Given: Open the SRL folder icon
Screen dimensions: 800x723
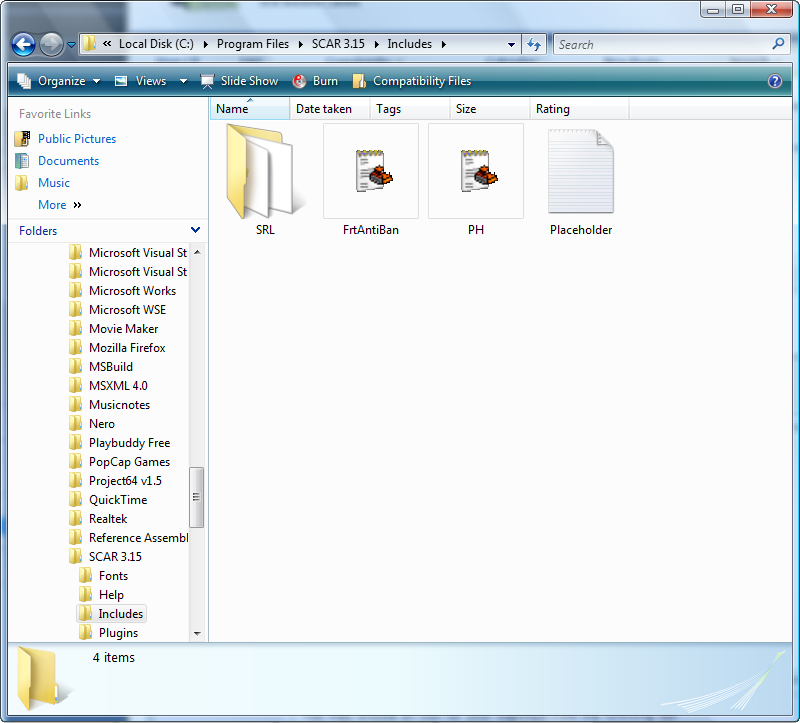Looking at the screenshot, I should [260, 170].
